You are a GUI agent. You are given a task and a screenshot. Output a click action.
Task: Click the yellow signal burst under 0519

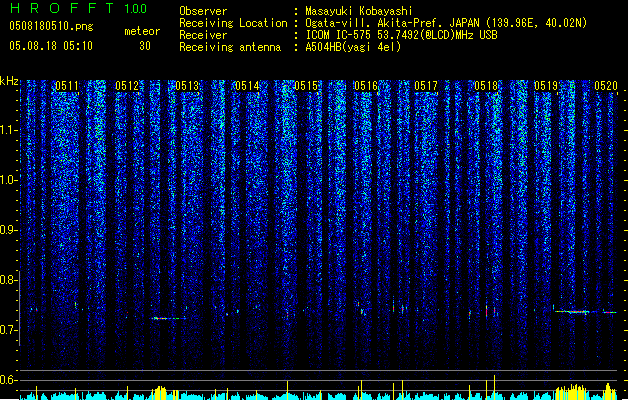572,392
